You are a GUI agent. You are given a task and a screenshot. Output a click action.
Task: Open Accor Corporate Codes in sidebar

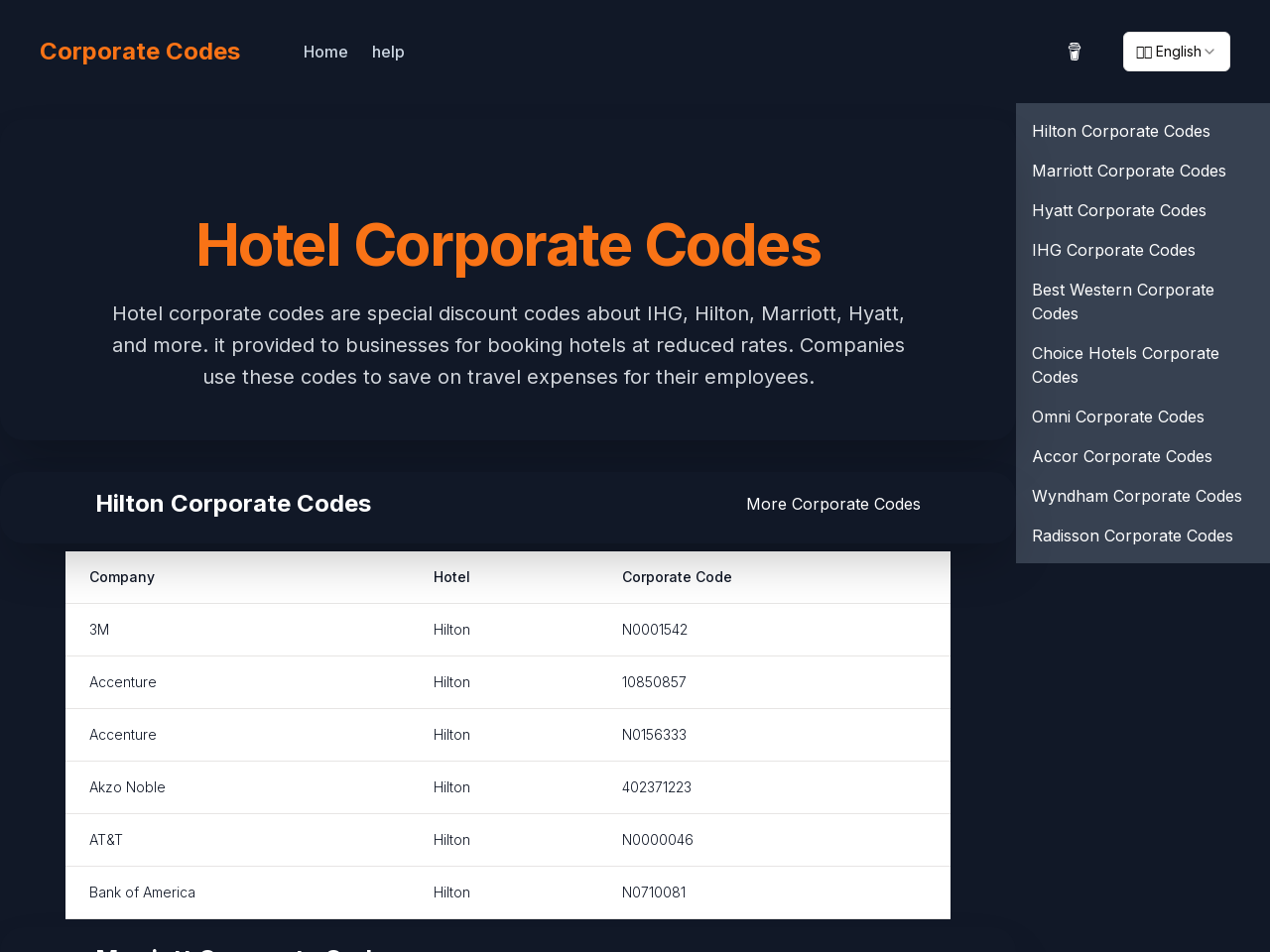point(1122,454)
